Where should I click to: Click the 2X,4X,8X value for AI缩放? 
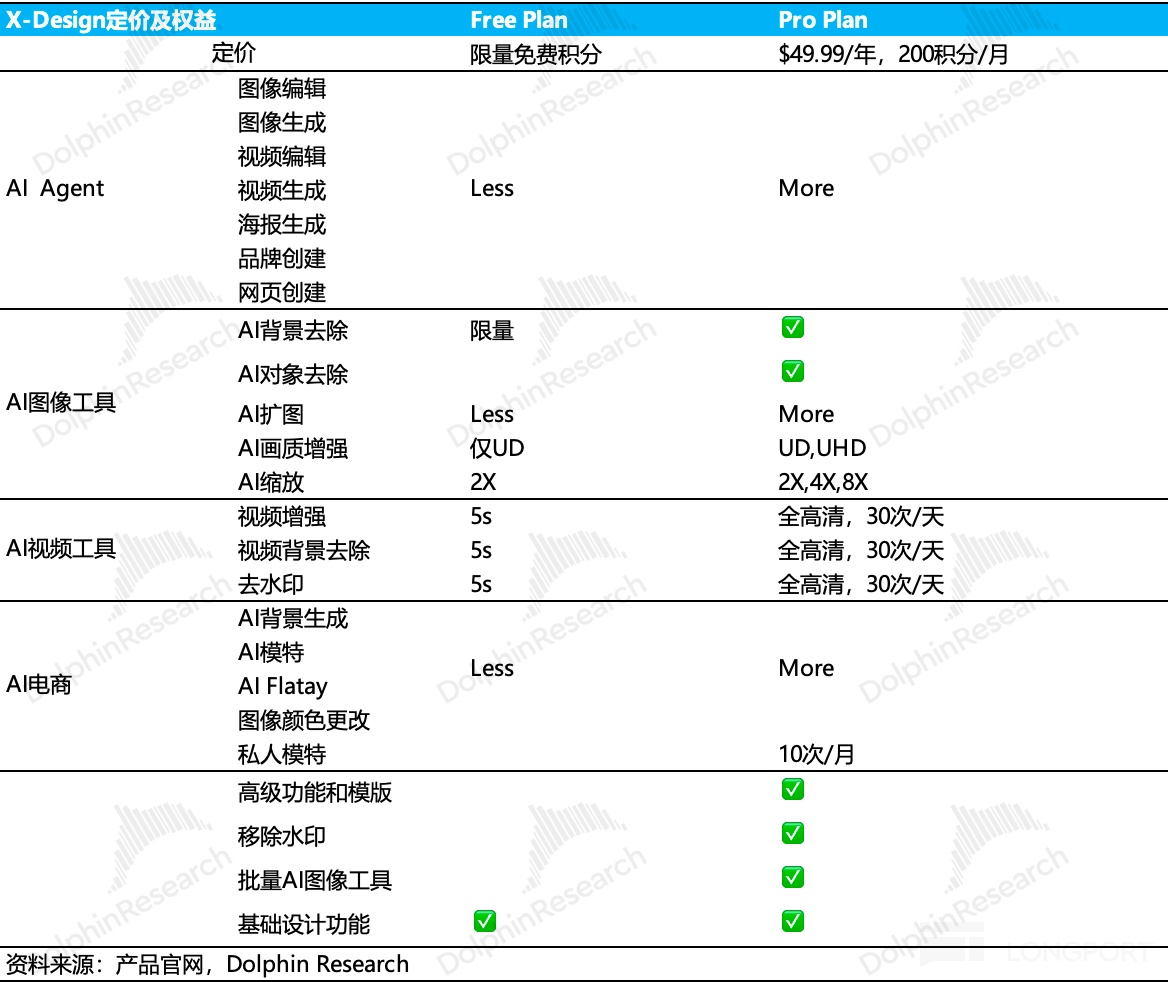point(823,482)
